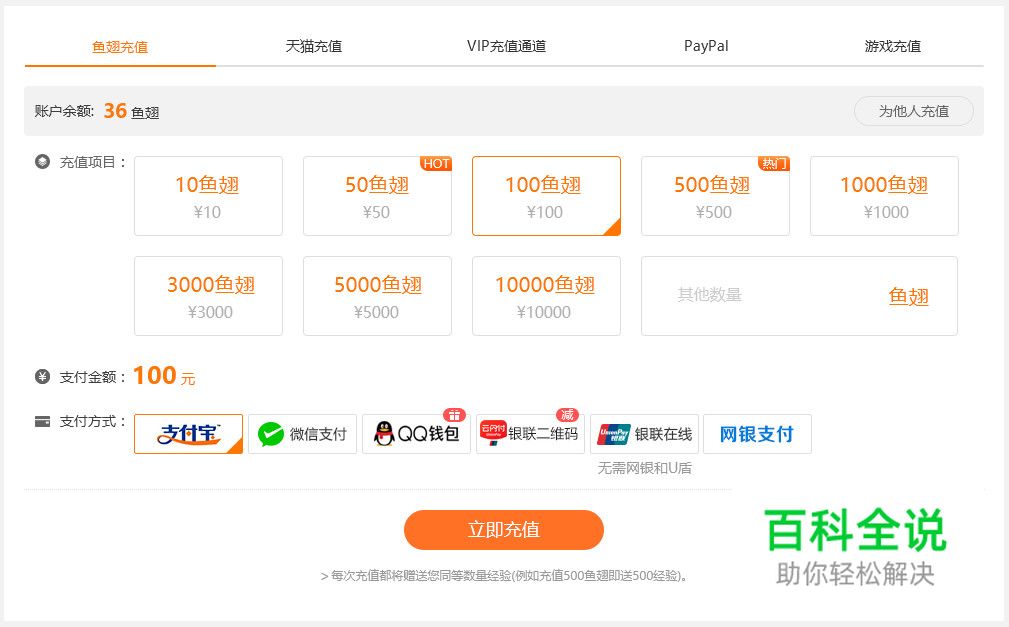This screenshot has height=627, width=1009.
Task: Select the 10000鱼翅 recharge option
Action: point(545,296)
